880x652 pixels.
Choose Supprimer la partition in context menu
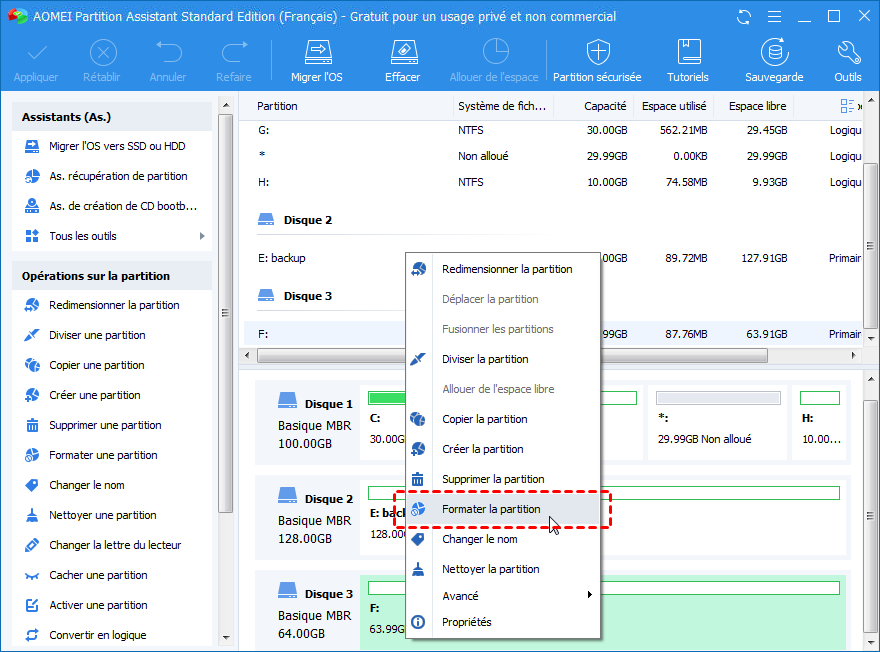click(503, 479)
